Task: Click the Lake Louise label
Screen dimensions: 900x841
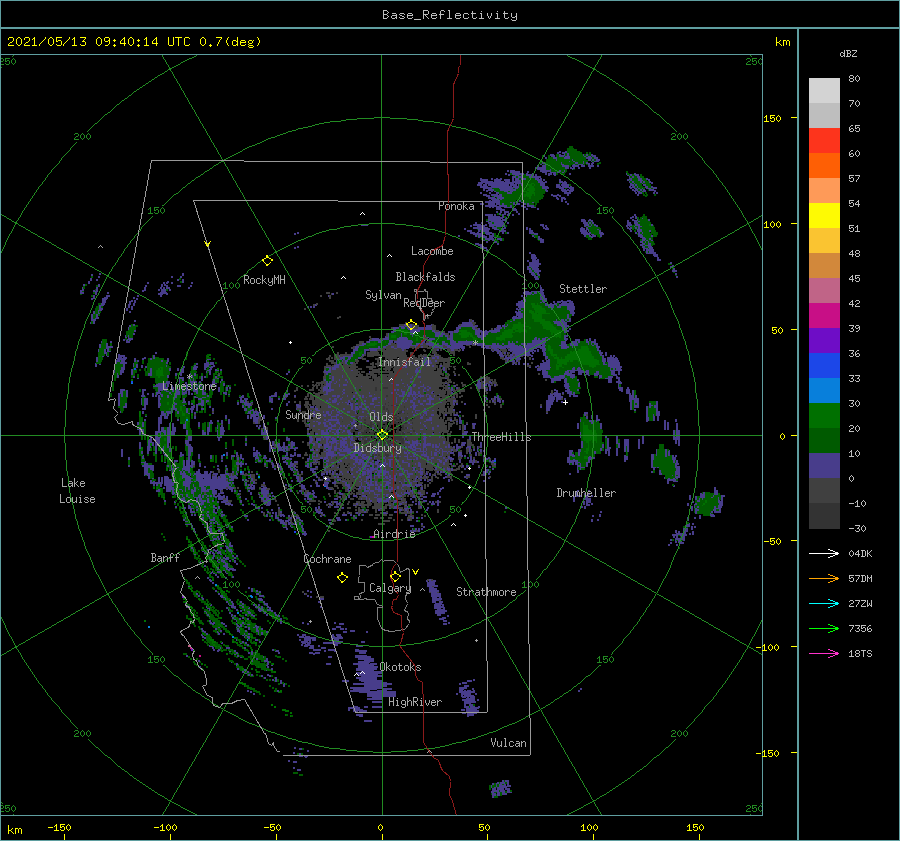Action: tap(77, 491)
